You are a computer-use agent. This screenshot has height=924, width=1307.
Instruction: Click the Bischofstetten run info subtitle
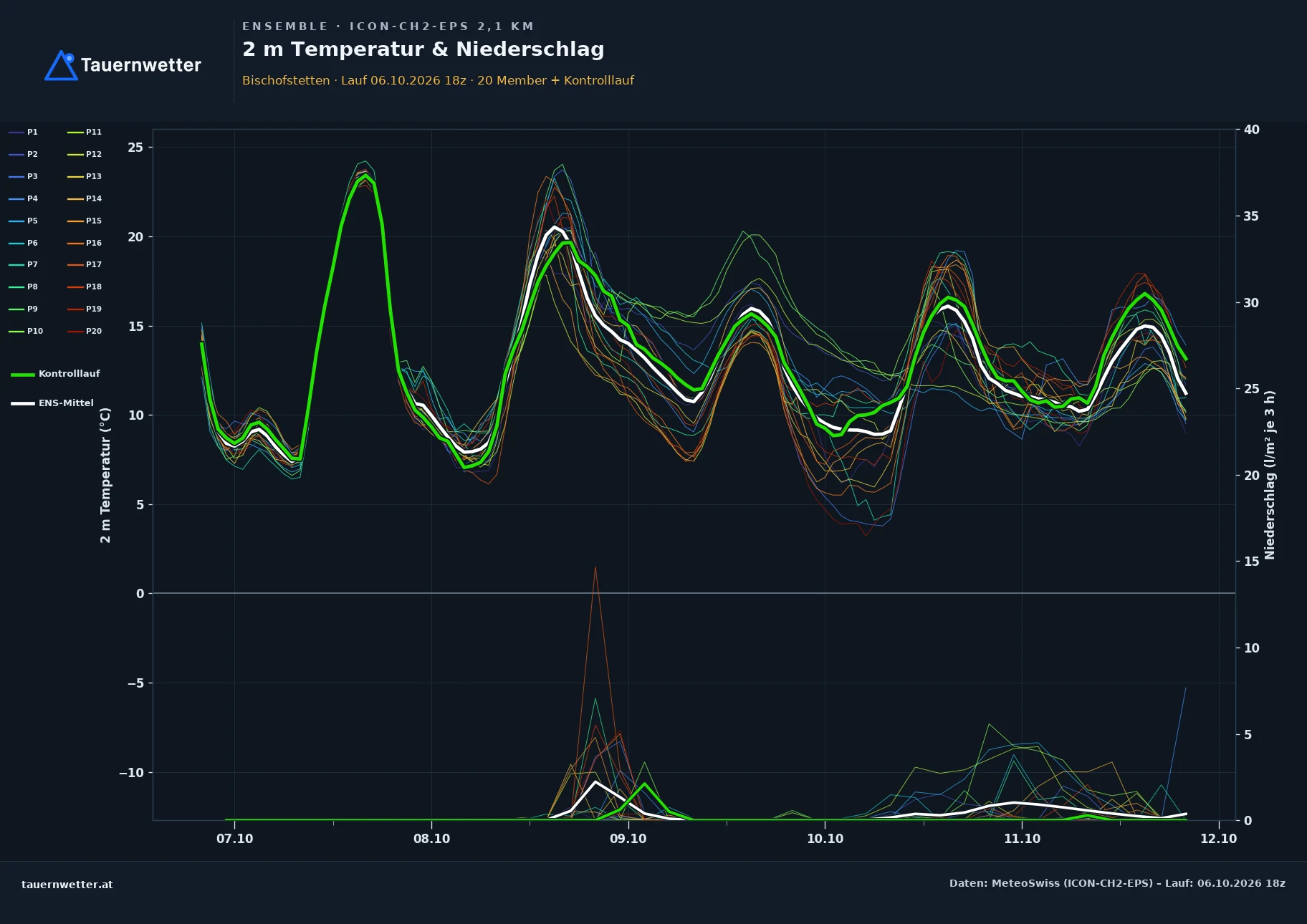(438, 80)
